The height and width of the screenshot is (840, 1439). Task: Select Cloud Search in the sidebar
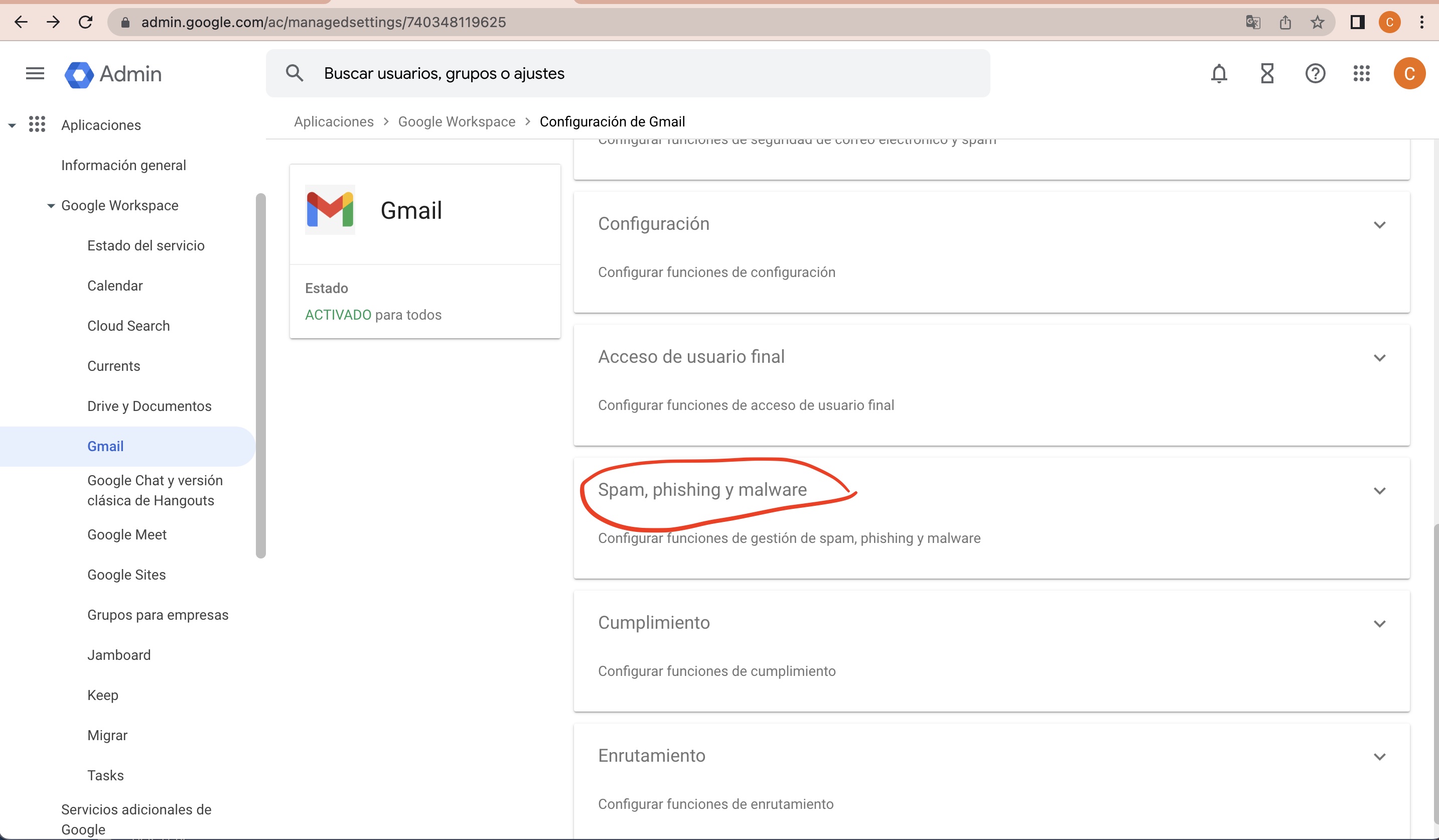(x=128, y=326)
